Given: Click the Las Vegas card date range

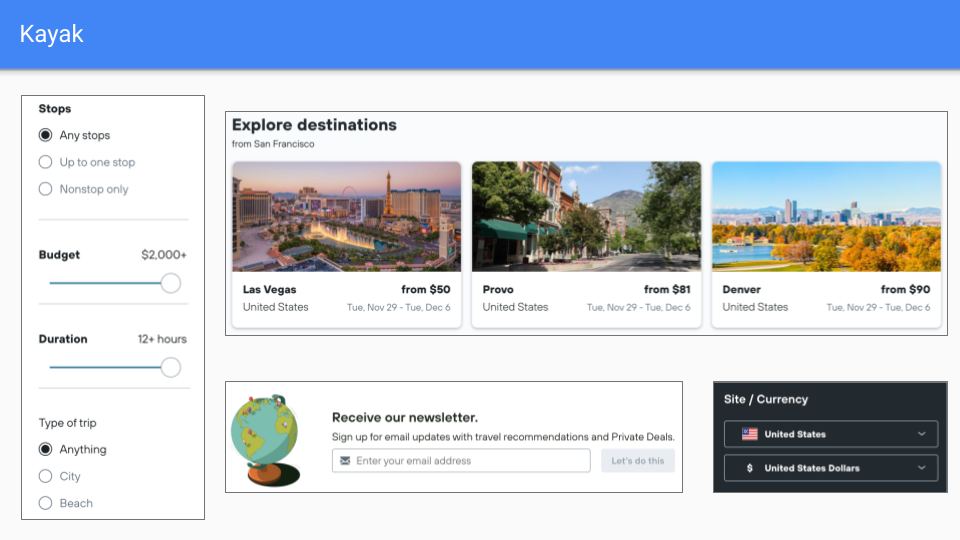Looking at the screenshot, I should point(399,307).
